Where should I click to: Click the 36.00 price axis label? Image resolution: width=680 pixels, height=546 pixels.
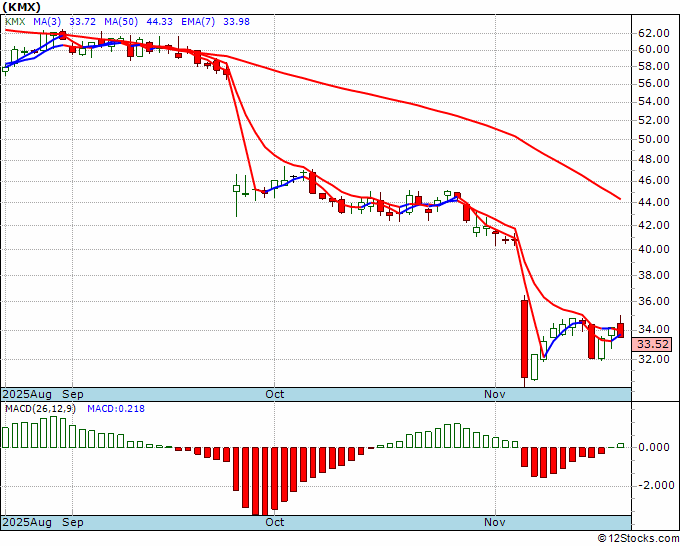tap(654, 301)
